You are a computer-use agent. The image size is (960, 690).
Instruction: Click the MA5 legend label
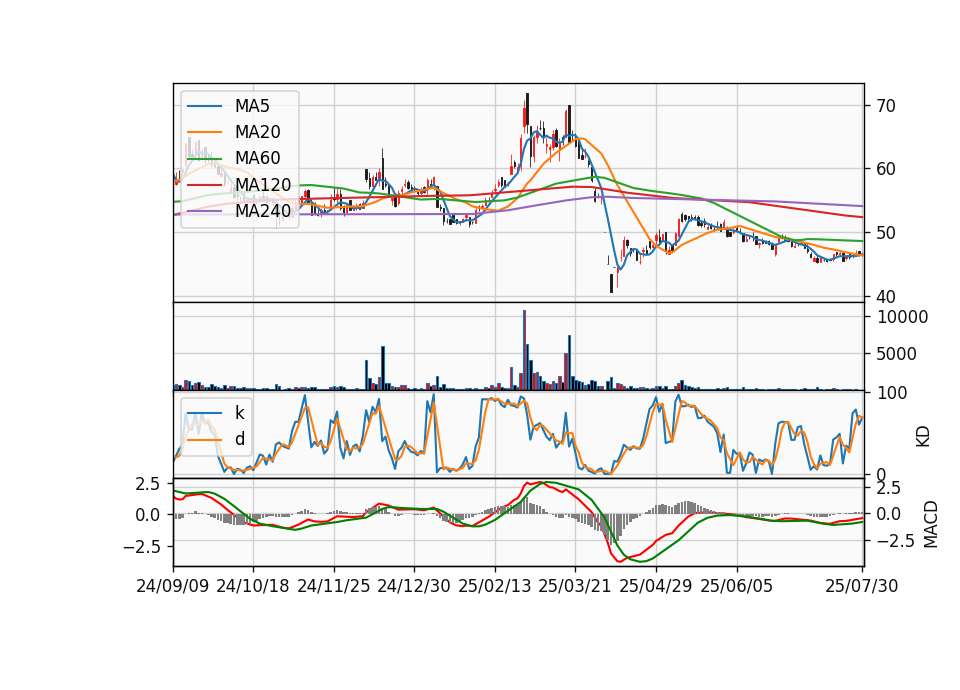252,106
